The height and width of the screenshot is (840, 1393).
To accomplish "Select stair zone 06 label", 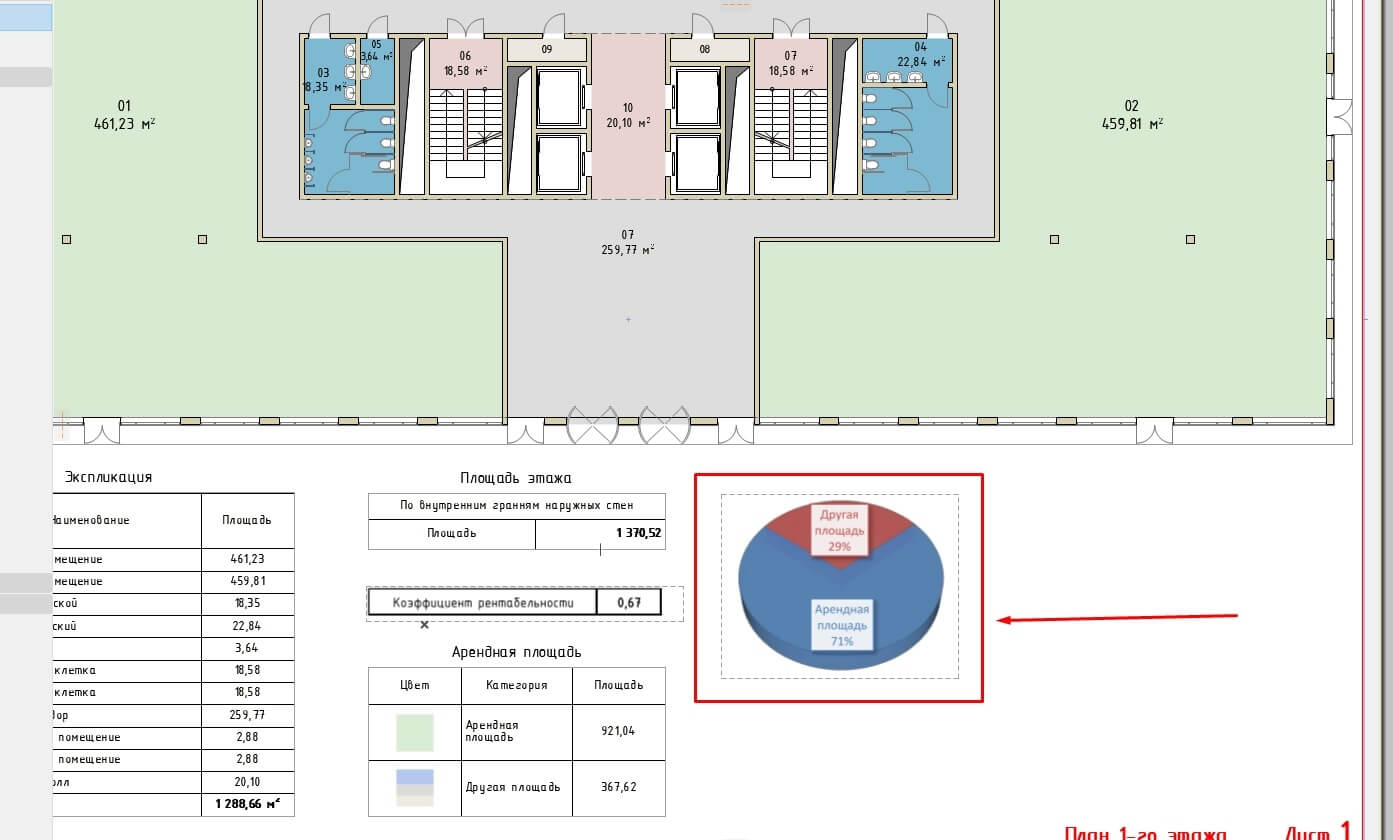I will (x=465, y=64).
